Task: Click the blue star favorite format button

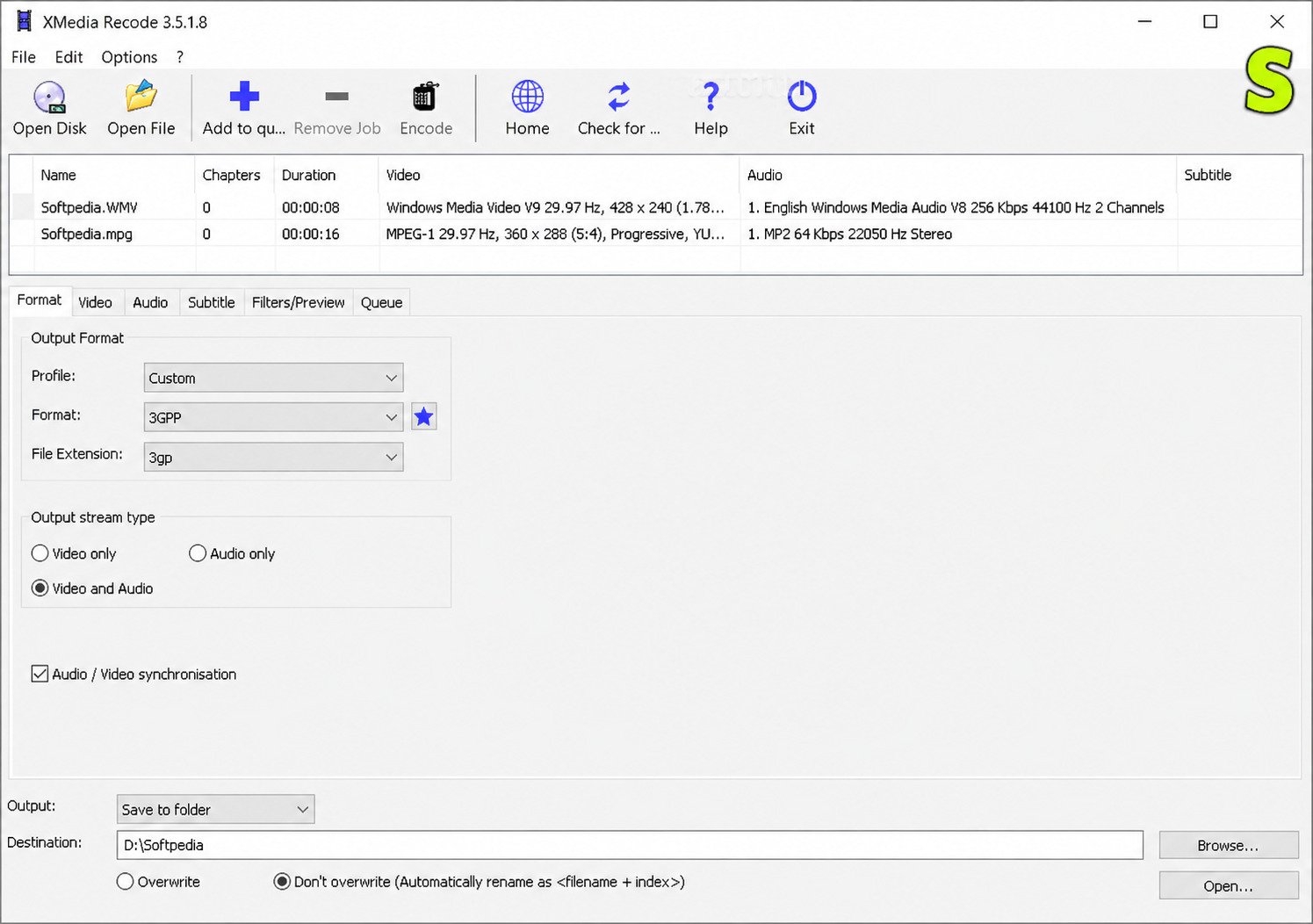Action: pos(424,417)
